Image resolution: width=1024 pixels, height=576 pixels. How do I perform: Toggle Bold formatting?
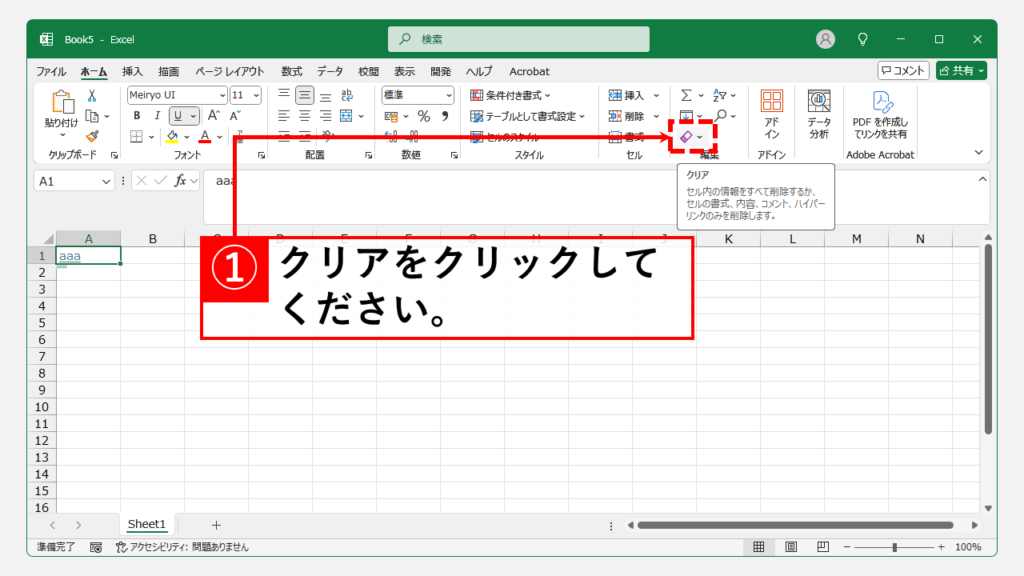(x=137, y=116)
